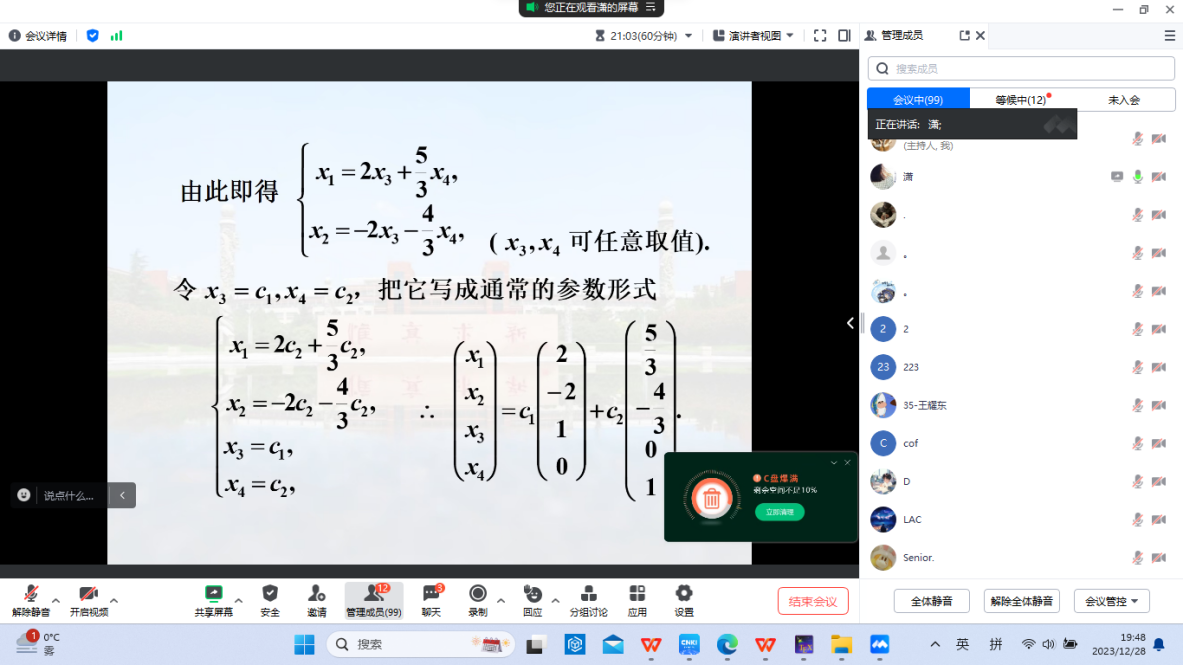This screenshot has height=665, width=1183.
Task: Open 分组讨论 breakout rooms icon
Action: pyautogui.click(x=588, y=594)
